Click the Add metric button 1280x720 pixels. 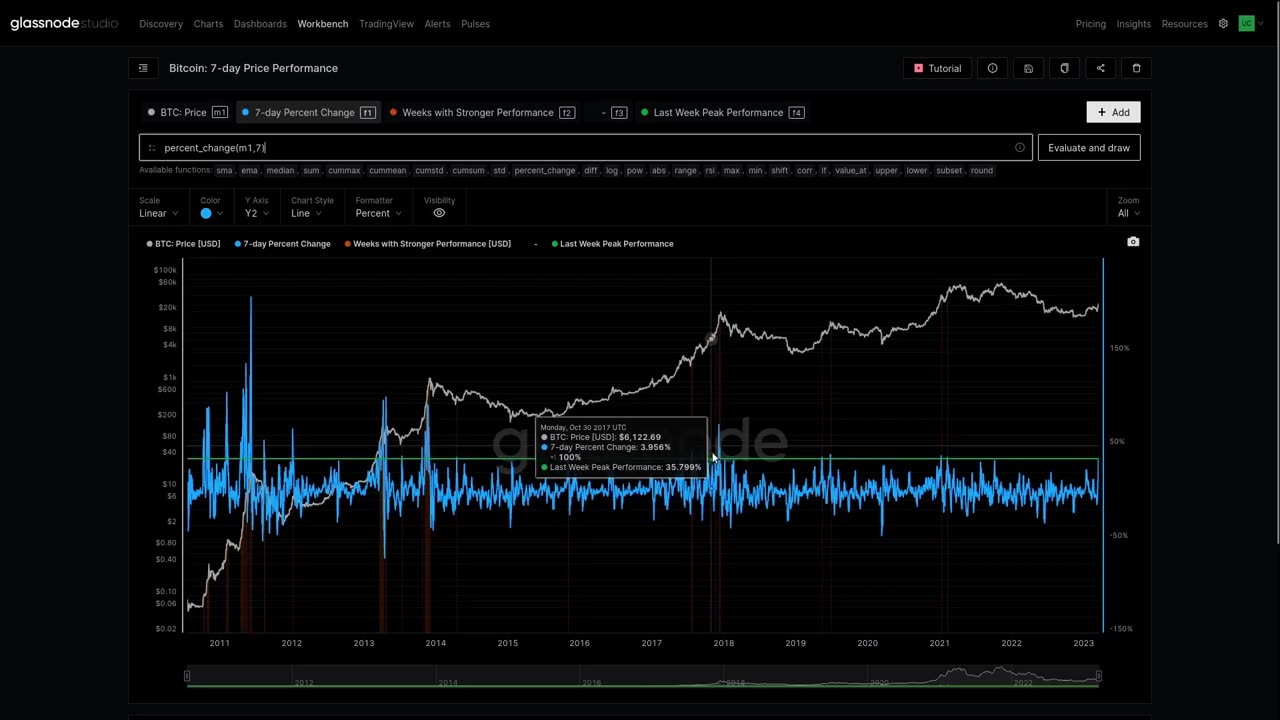[1113, 112]
